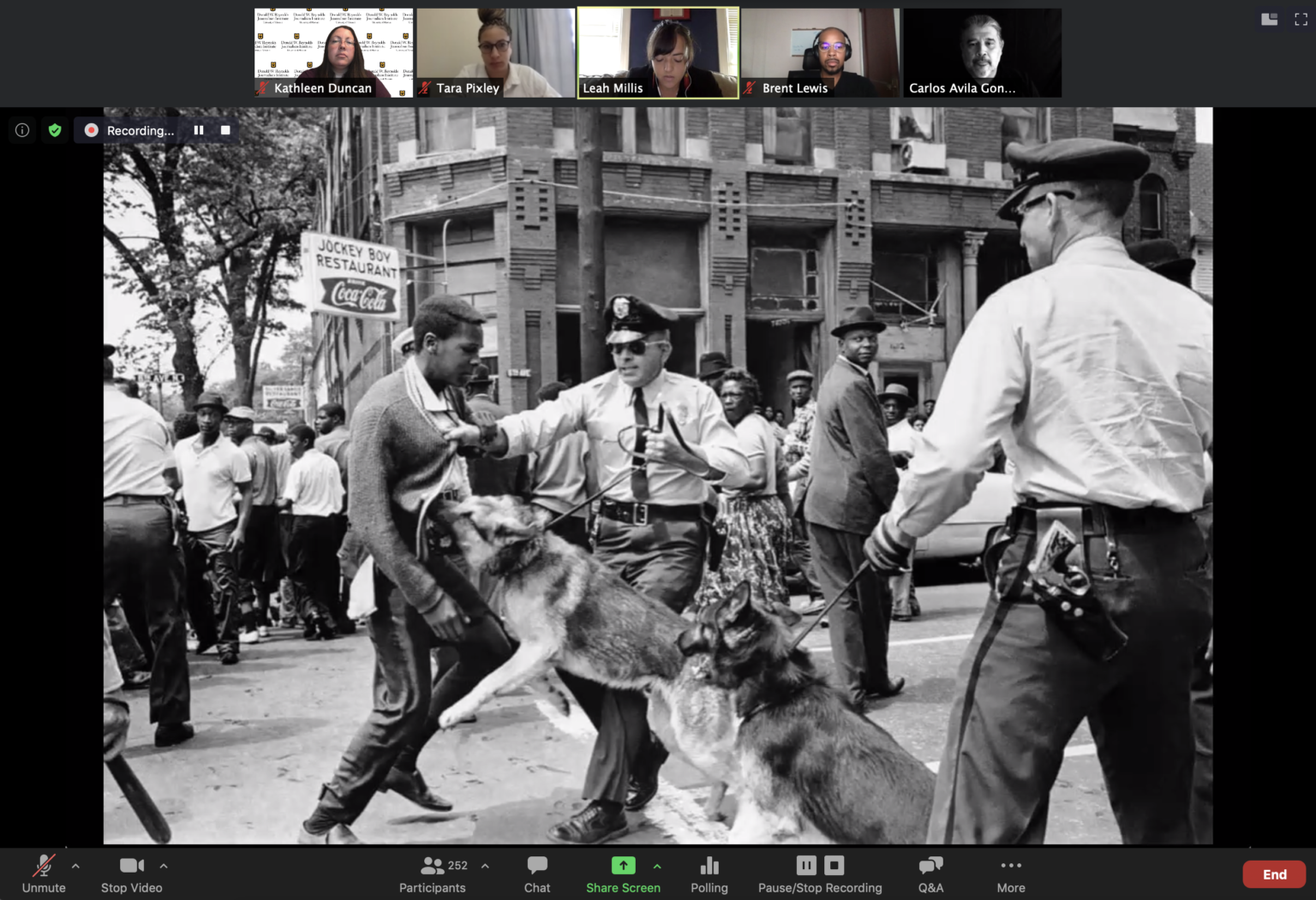The width and height of the screenshot is (1316, 900).
Task: Switch to gallery view layout
Action: (x=1269, y=18)
